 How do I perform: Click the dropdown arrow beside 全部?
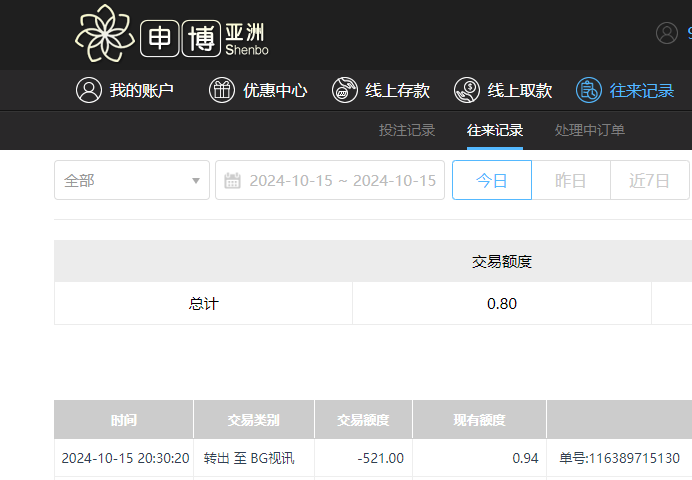coord(196,180)
